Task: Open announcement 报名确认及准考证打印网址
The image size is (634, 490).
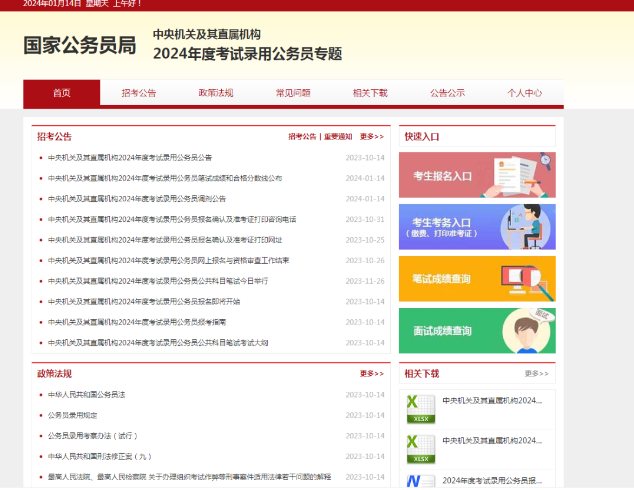Action: coord(165,240)
